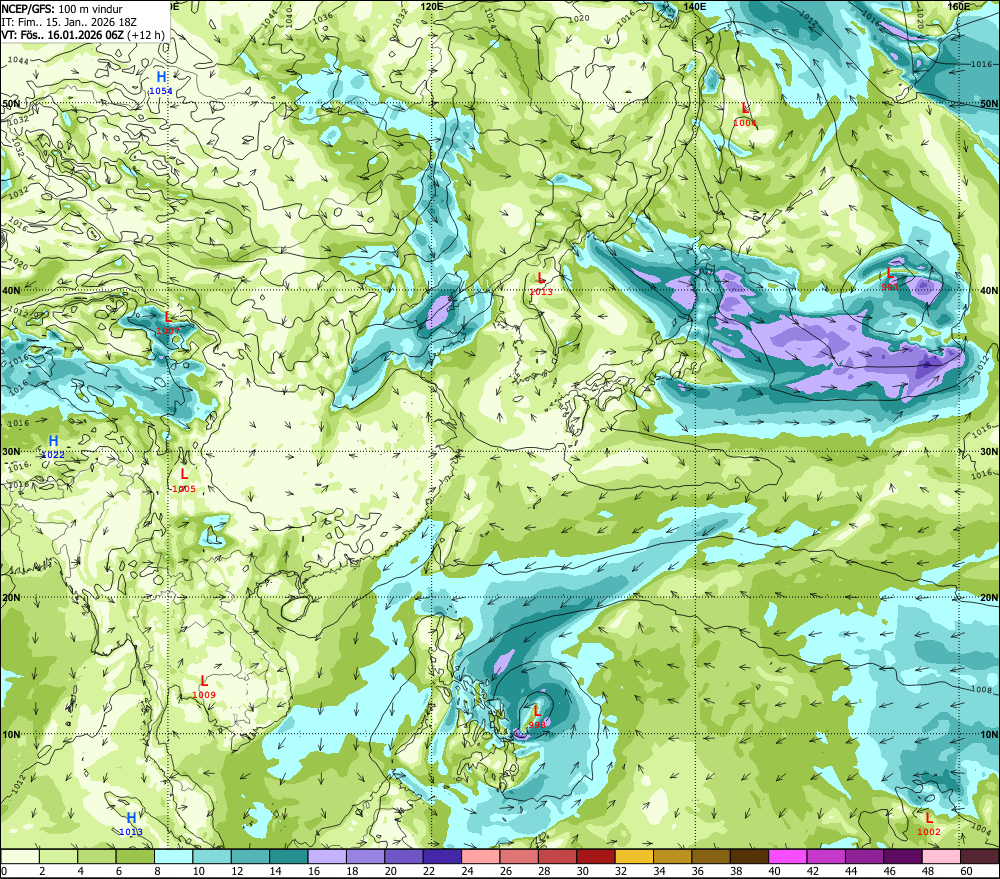Pick the 46–48 deep purple legend swatch
This screenshot has width=1000, height=879.
903,856
